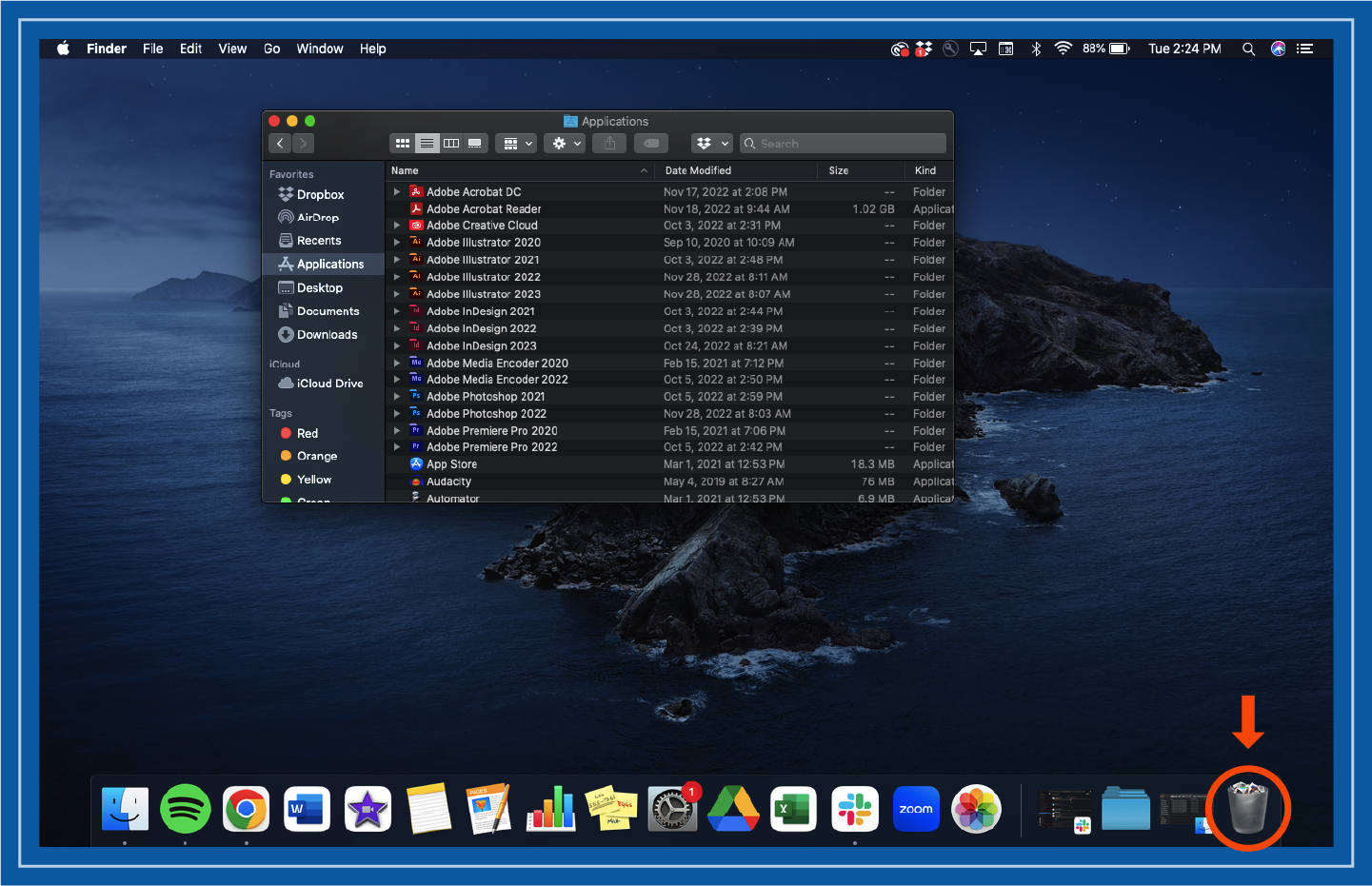
Task: Open the Trash in the Dock
Action: tap(1248, 808)
